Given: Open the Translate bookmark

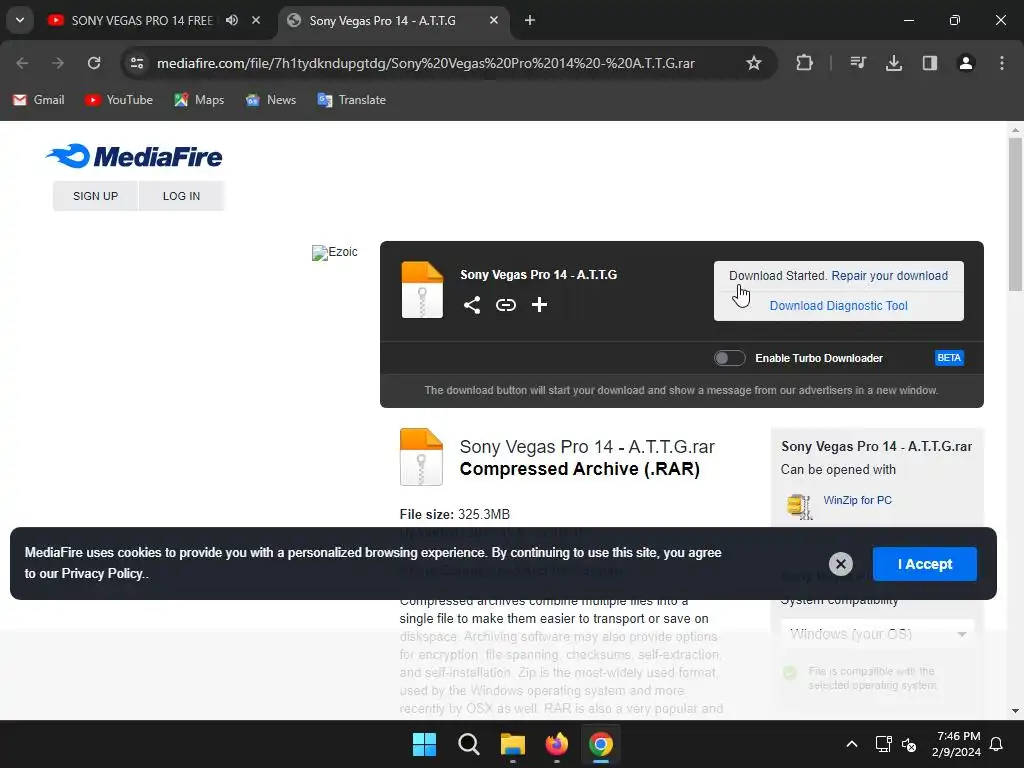Looking at the screenshot, I should tap(351, 100).
